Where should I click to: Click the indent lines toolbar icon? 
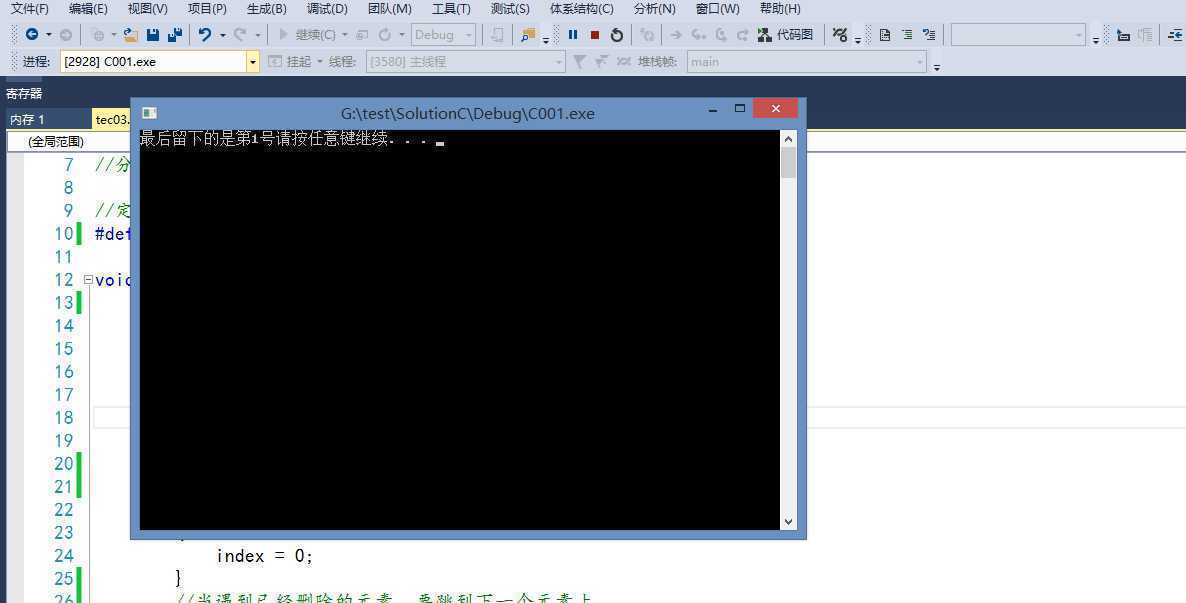(x=907, y=35)
